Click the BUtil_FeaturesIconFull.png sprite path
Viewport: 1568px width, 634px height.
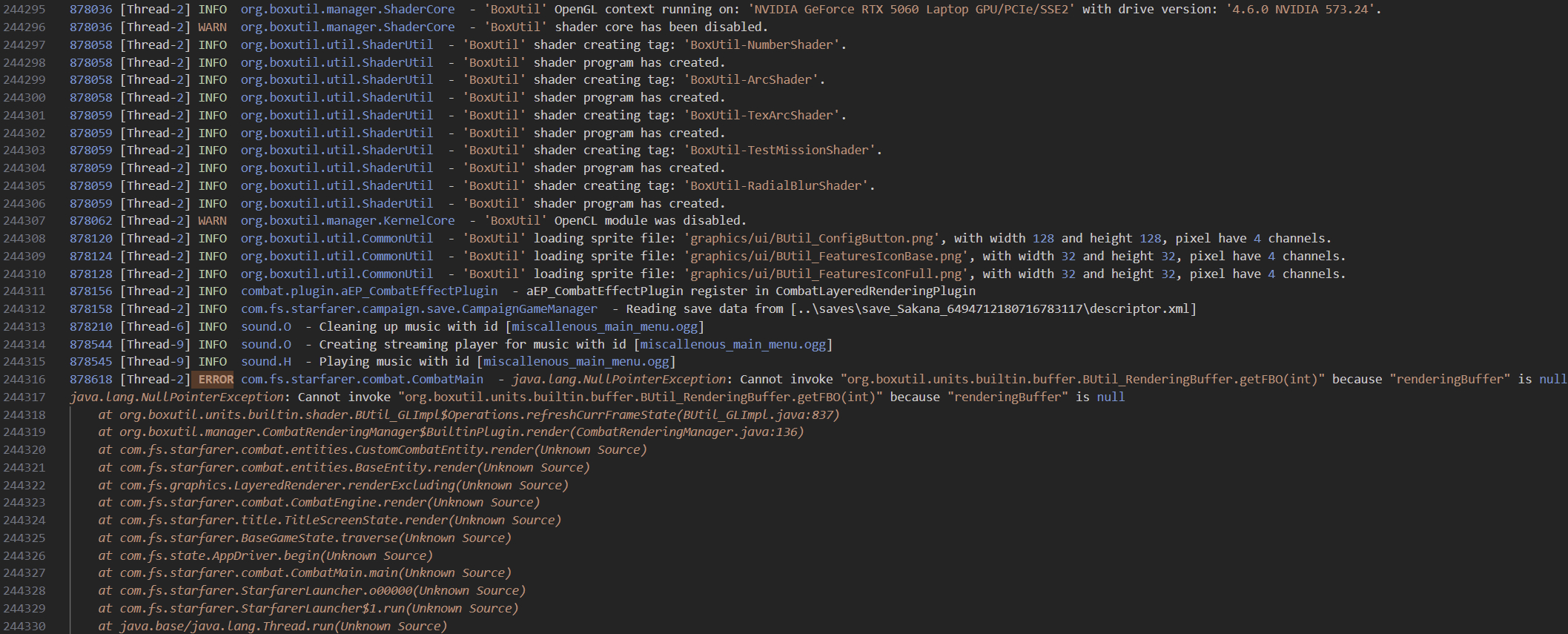[x=826, y=274]
